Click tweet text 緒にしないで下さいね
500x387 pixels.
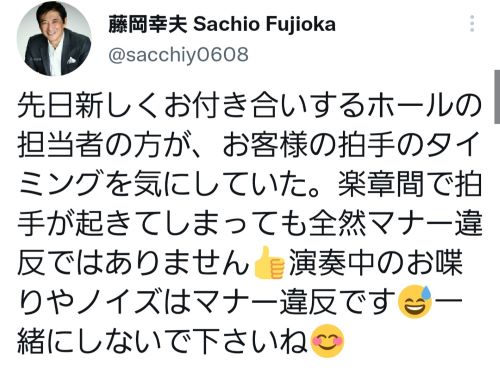point(163,341)
